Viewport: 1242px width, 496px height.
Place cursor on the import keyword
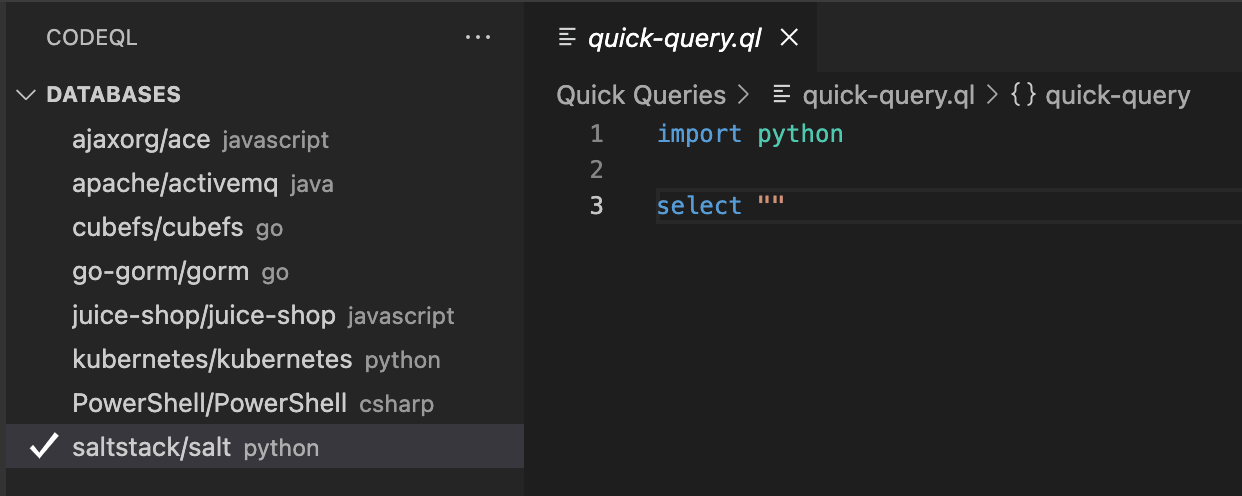[699, 133]
